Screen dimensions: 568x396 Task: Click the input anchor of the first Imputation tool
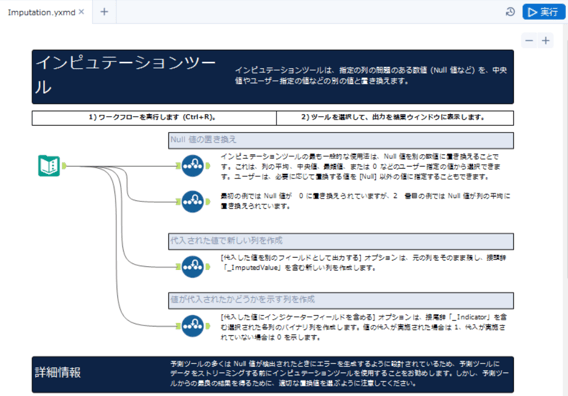pyautogui.click(x=178, y=166)
